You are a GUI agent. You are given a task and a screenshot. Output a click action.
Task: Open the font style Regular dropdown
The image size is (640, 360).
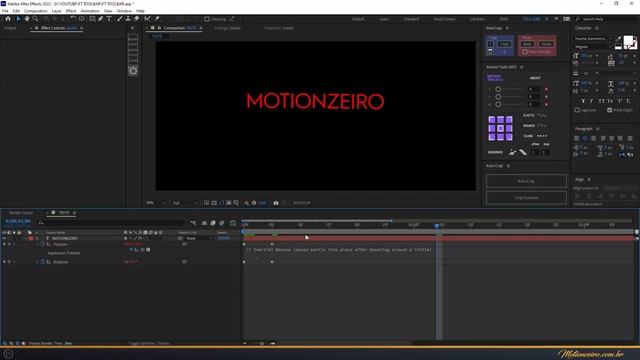pyautogui.click(x=593, y=47)
